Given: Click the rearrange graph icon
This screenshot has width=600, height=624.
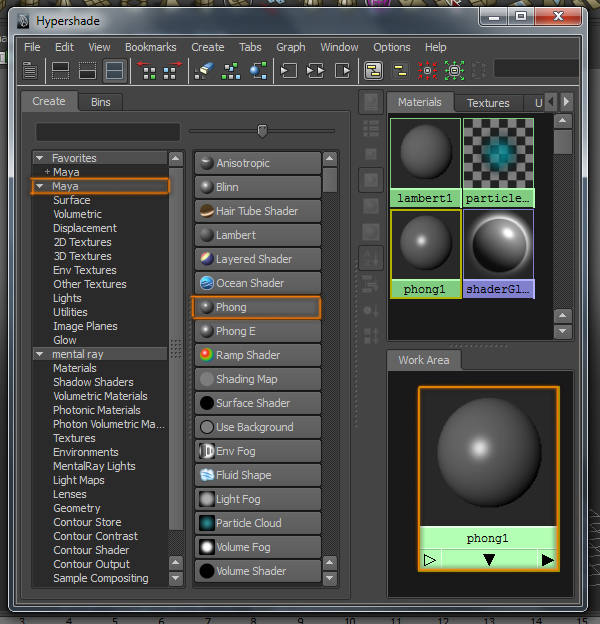Looking at the screenshot, I should point(231,71).
